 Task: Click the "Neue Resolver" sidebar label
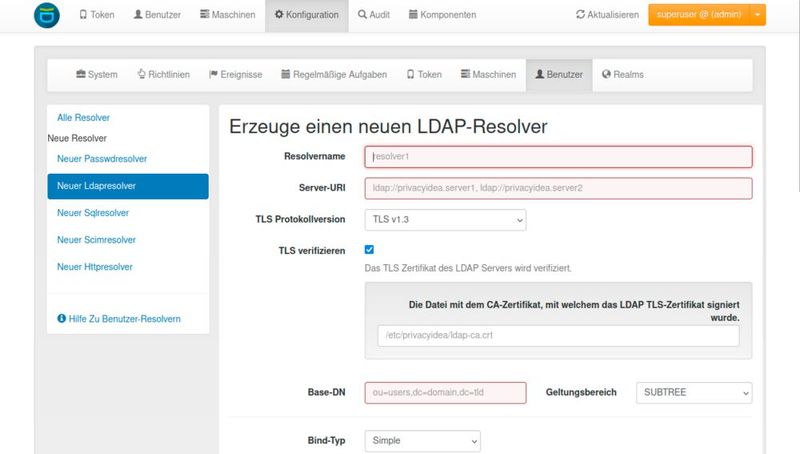click(x=77, y=138)
